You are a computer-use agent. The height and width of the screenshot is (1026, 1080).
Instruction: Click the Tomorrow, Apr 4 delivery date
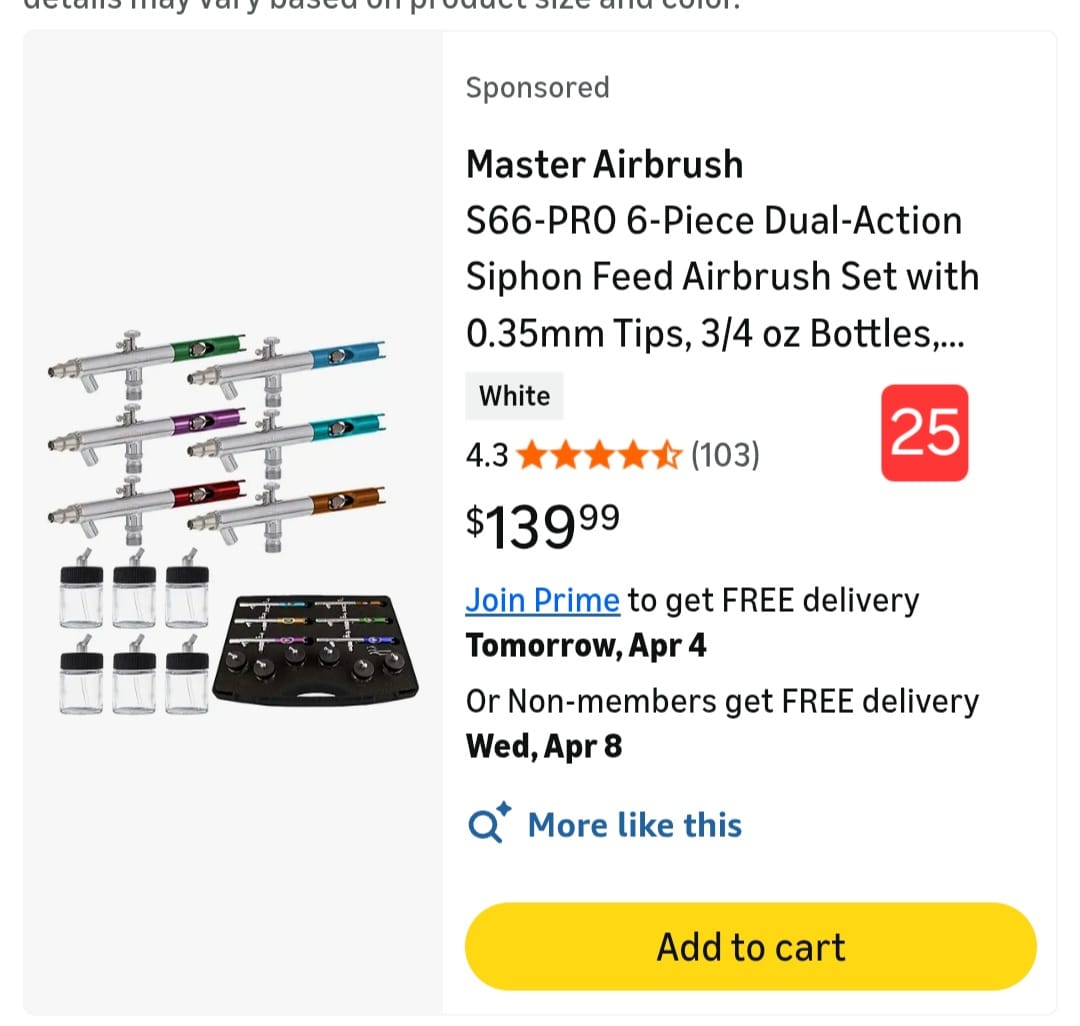(586, 646)
